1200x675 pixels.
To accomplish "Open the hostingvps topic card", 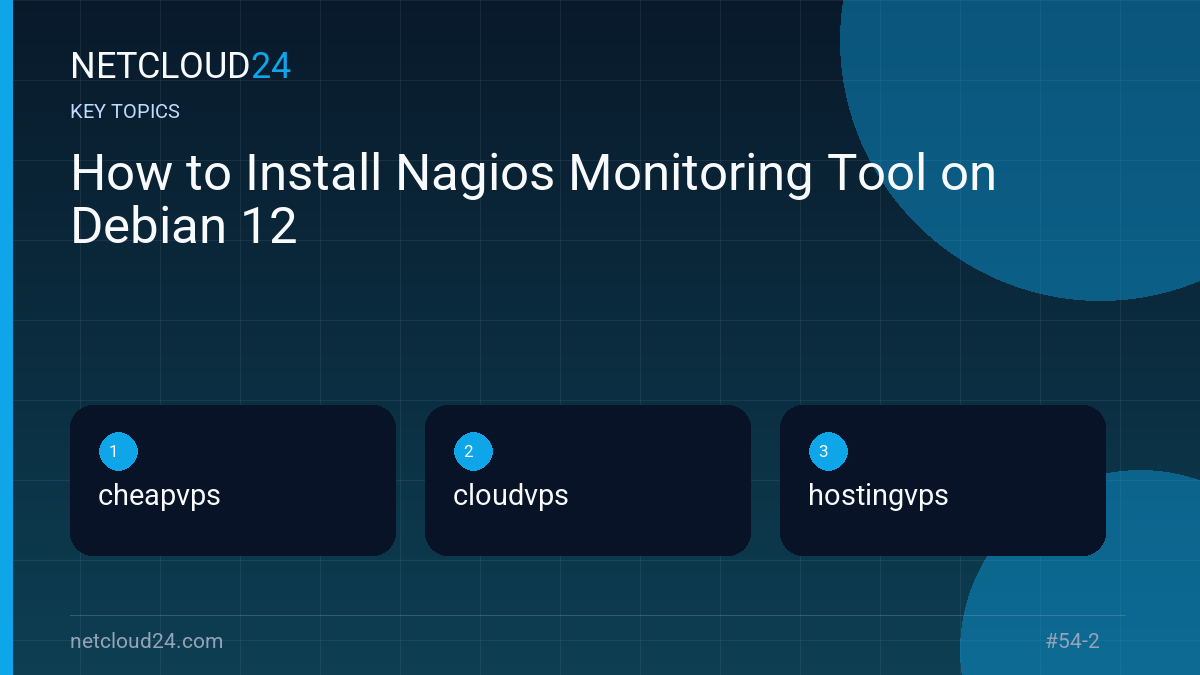I will point(943,480).
